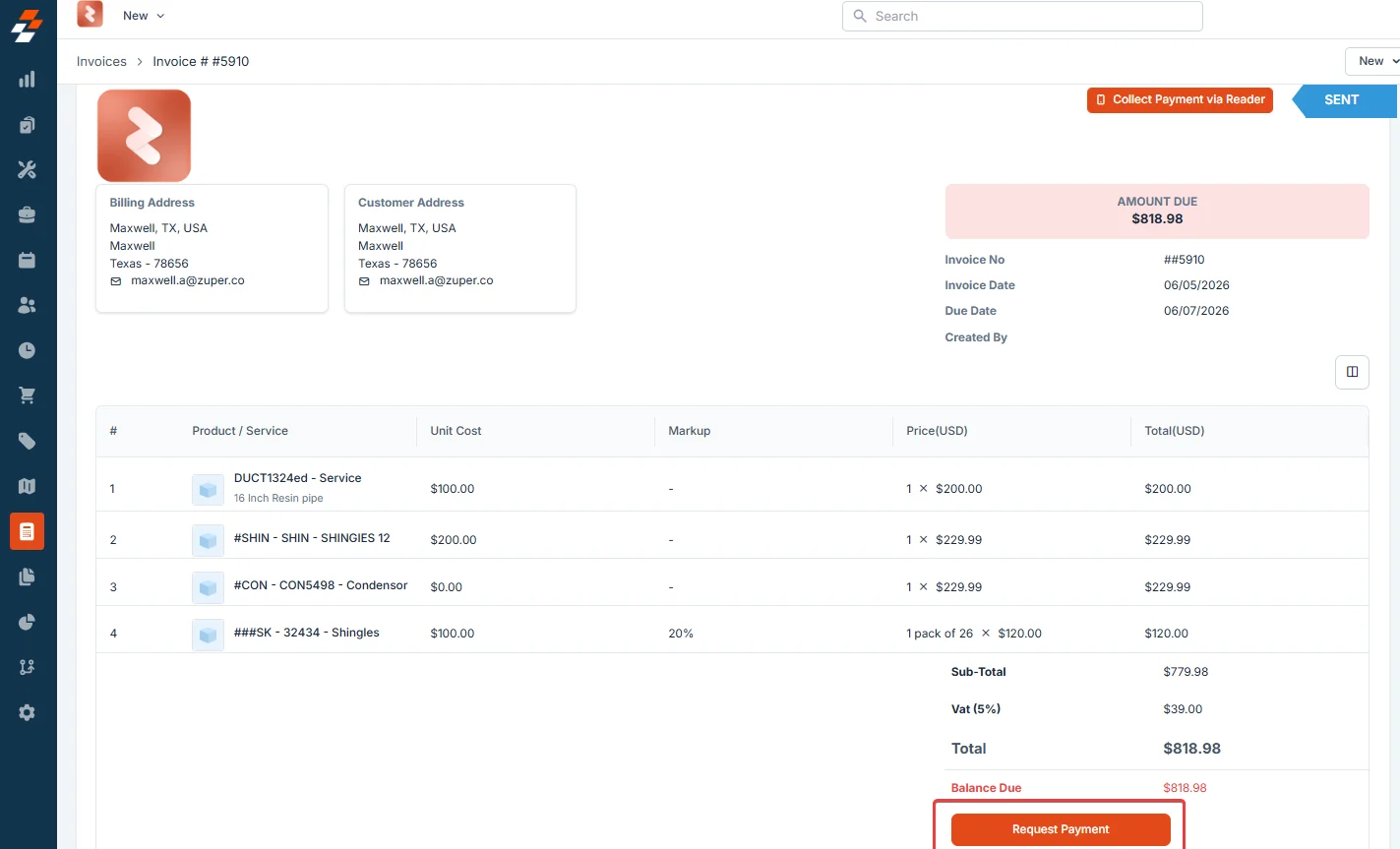Image resolution: width=1400 pixels, height=849 pixels.
Task: Click product thumbnail for SHINGIES 12 row
Action: [208, 539]
